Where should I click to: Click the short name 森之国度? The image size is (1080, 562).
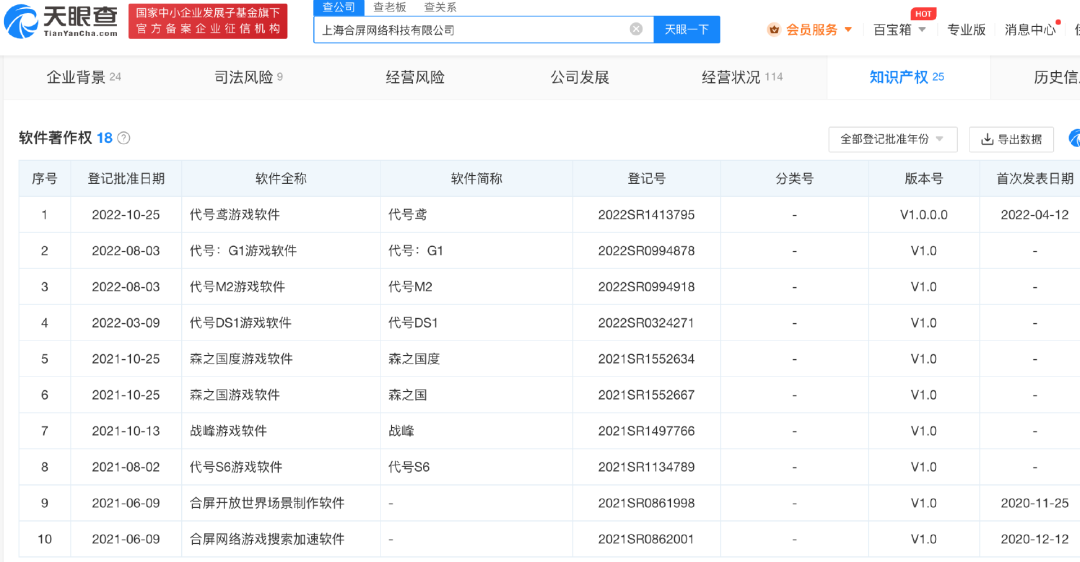[x=414, y=359]
